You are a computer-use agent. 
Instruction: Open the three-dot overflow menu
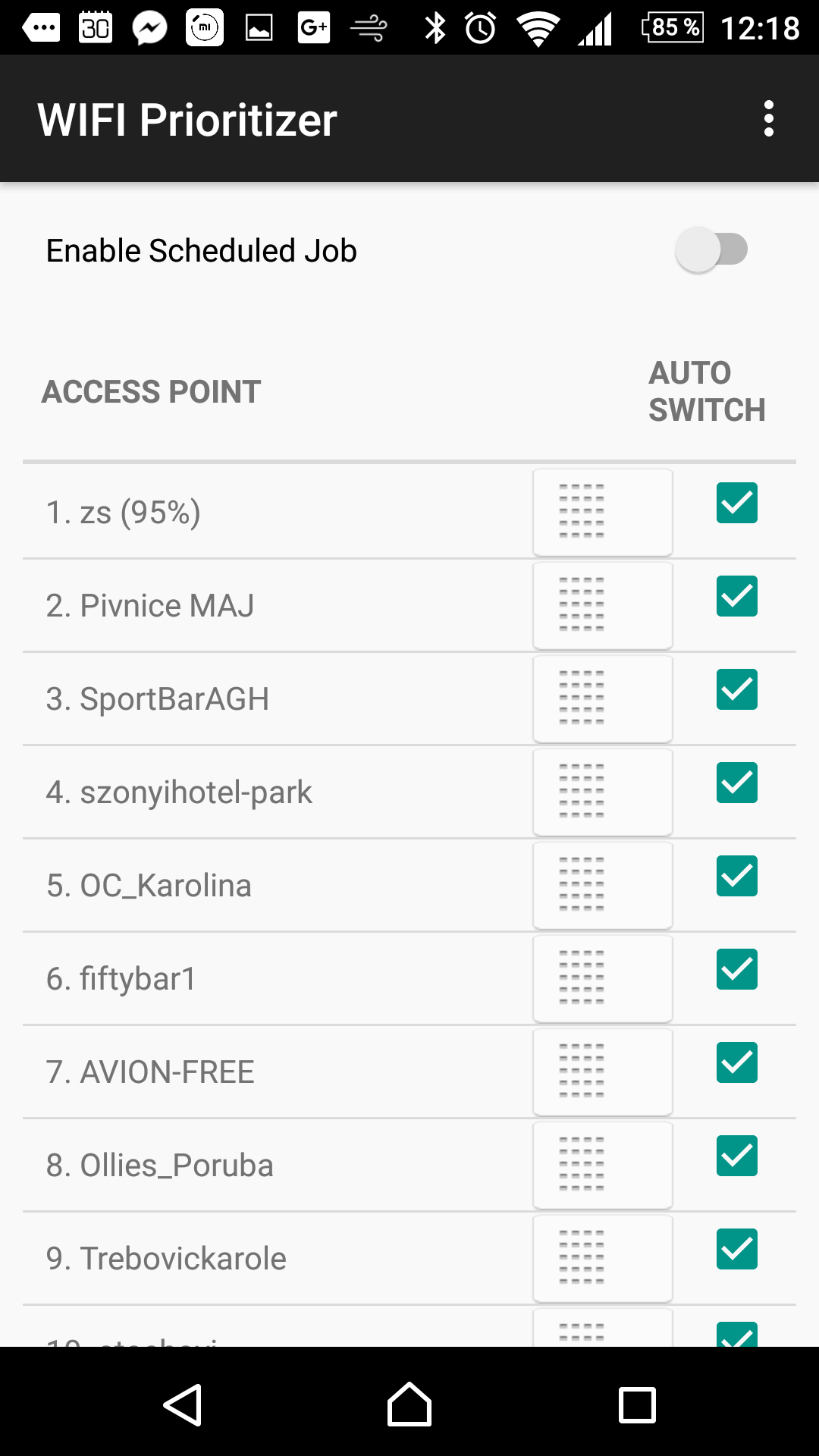(x=768, y=119)
